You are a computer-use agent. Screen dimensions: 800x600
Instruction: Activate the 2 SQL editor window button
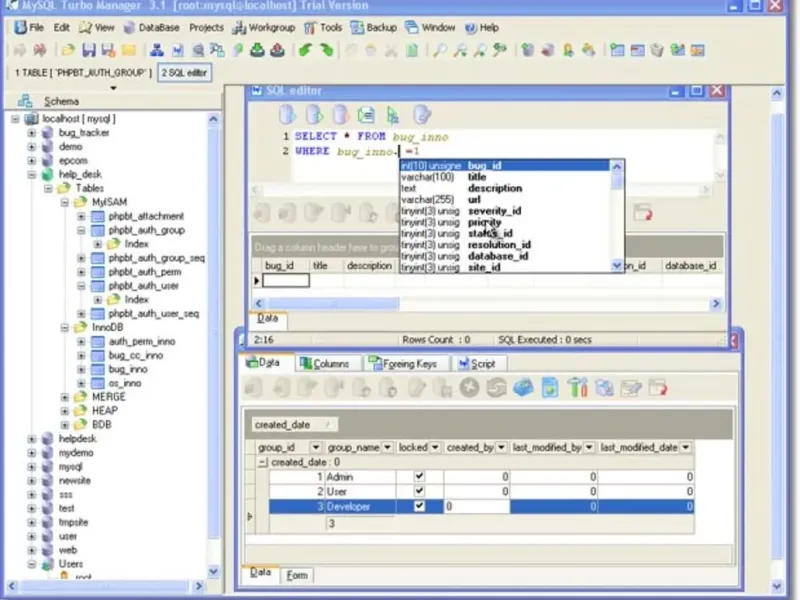click(184, 72)
